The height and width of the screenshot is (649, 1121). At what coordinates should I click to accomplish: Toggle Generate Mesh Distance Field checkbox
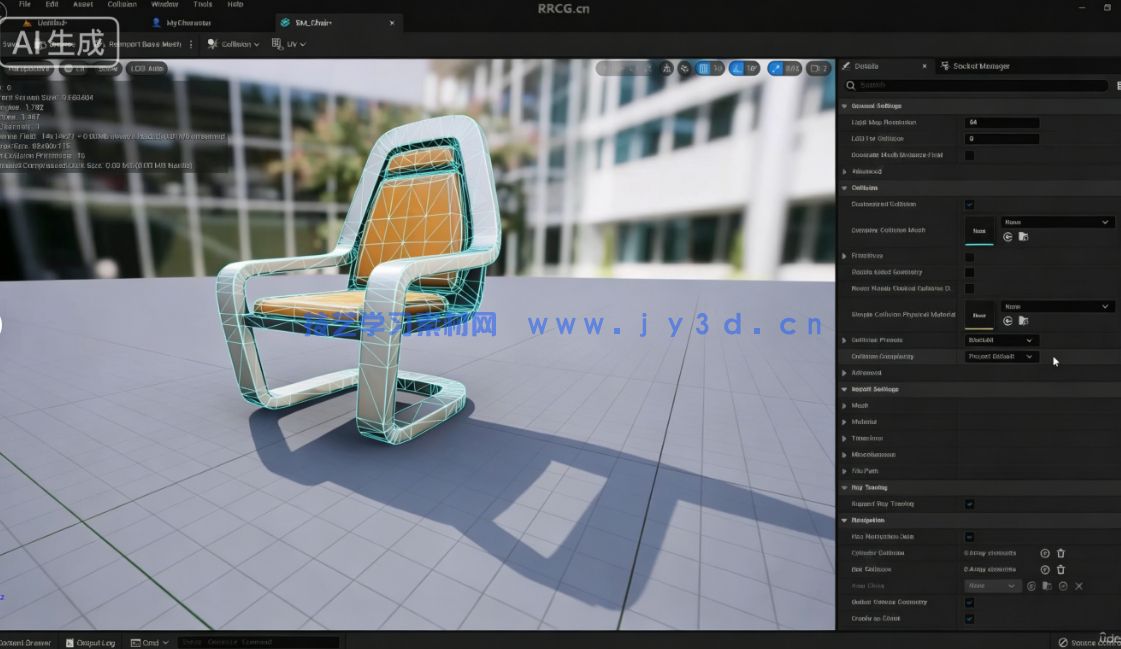(969, 155)
